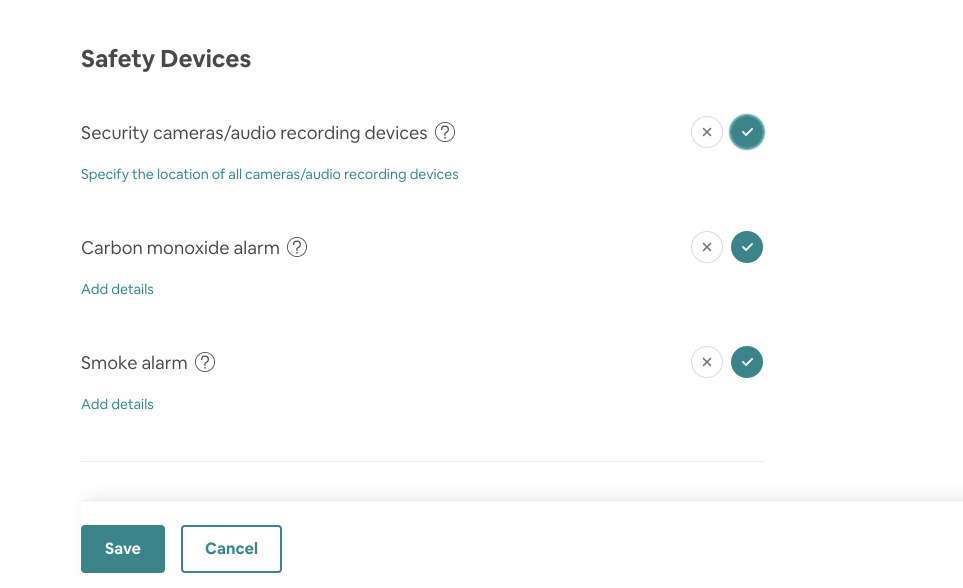This screenshot has width=963, height=588.
Task: Open Specify the location of all cameras link
Action: (270, 174)
